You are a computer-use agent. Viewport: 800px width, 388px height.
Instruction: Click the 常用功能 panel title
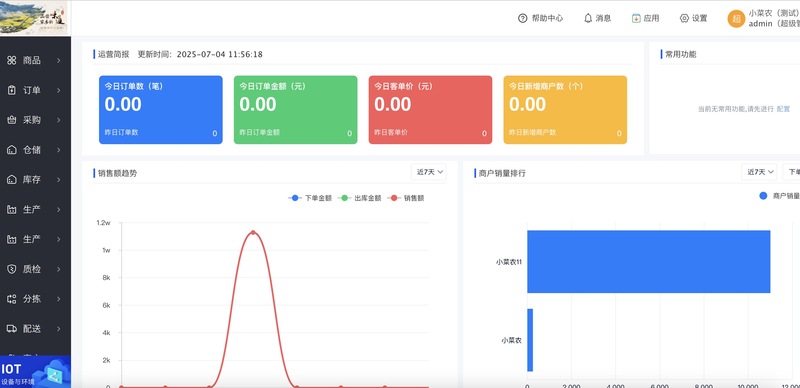coord(681,54)
